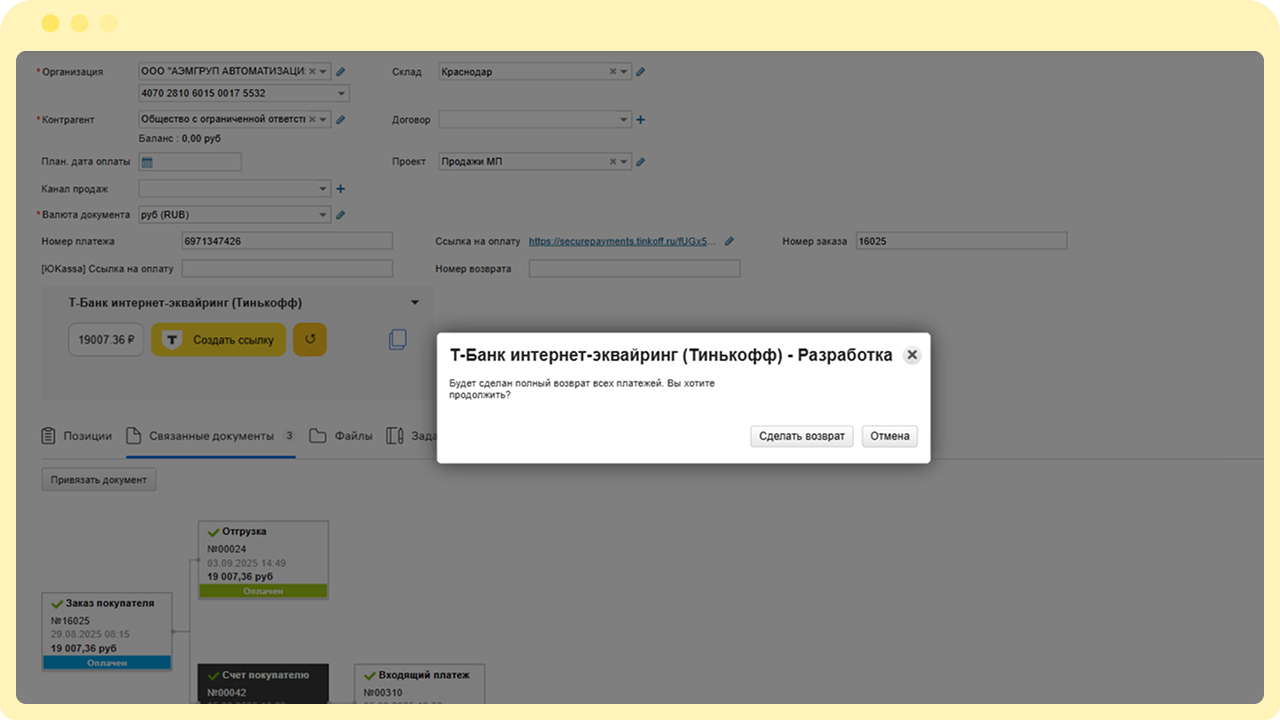This screenshot has width=1280, height=720.
Task: Open Заказ покупателя №16025 card
Action: pos(107,632)
